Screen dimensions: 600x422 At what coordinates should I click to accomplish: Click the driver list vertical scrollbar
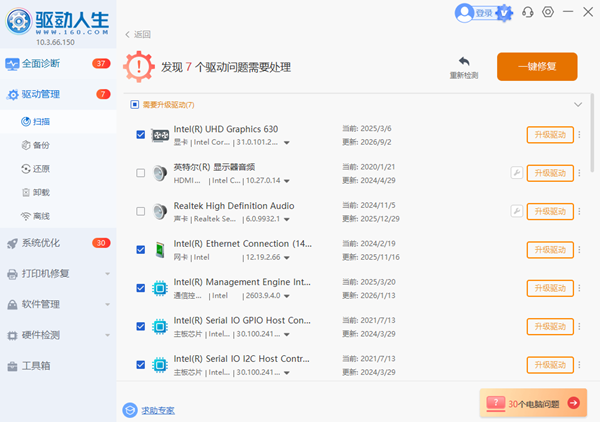click(592, 133)
